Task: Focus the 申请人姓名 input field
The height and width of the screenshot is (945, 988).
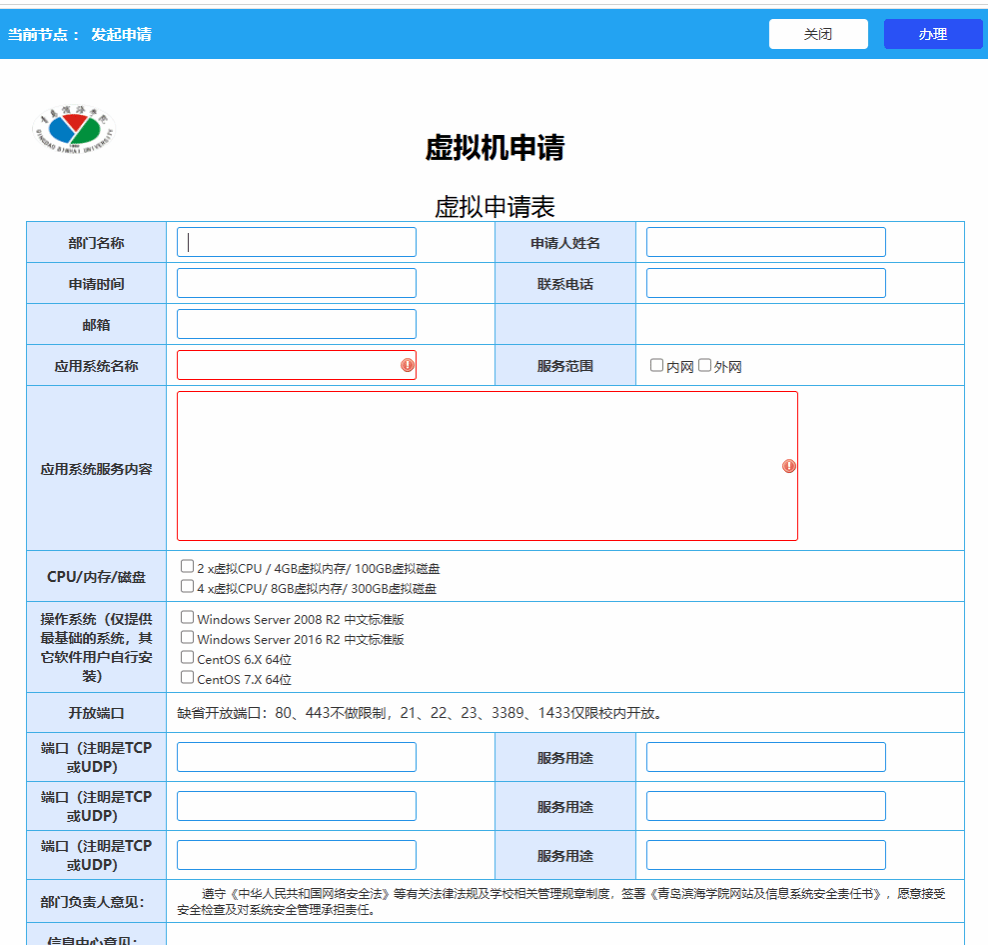Action: point(766,242)
